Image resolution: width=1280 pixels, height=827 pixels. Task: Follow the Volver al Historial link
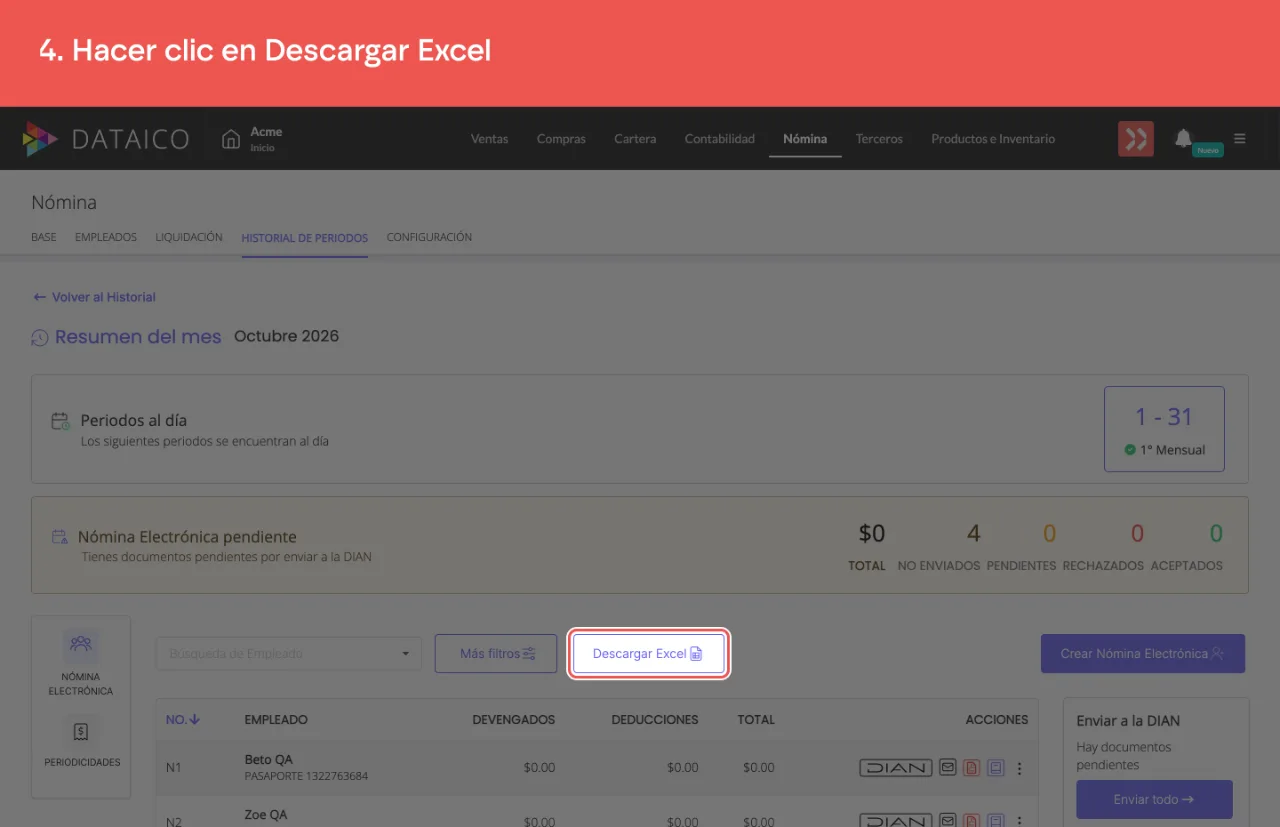94,297
